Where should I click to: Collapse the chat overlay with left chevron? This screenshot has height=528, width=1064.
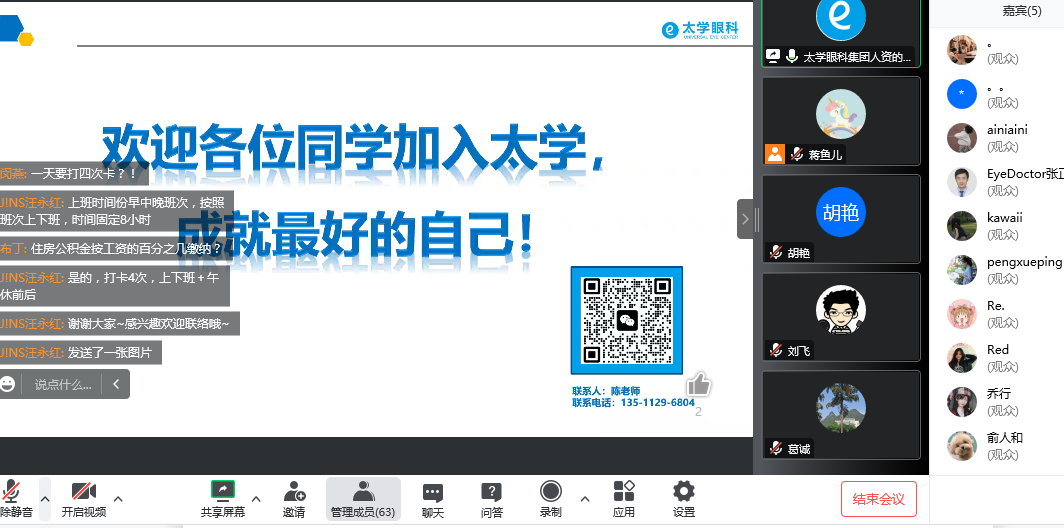coord(116,384)
